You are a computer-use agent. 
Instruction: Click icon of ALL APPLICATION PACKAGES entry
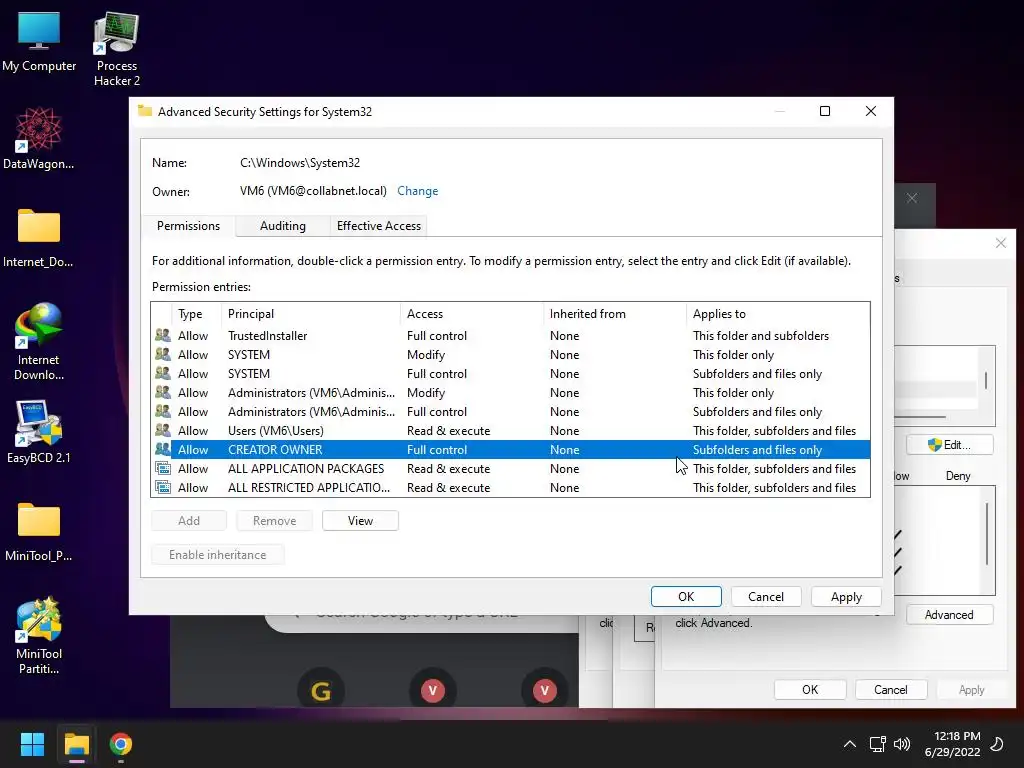pos(163,468)
